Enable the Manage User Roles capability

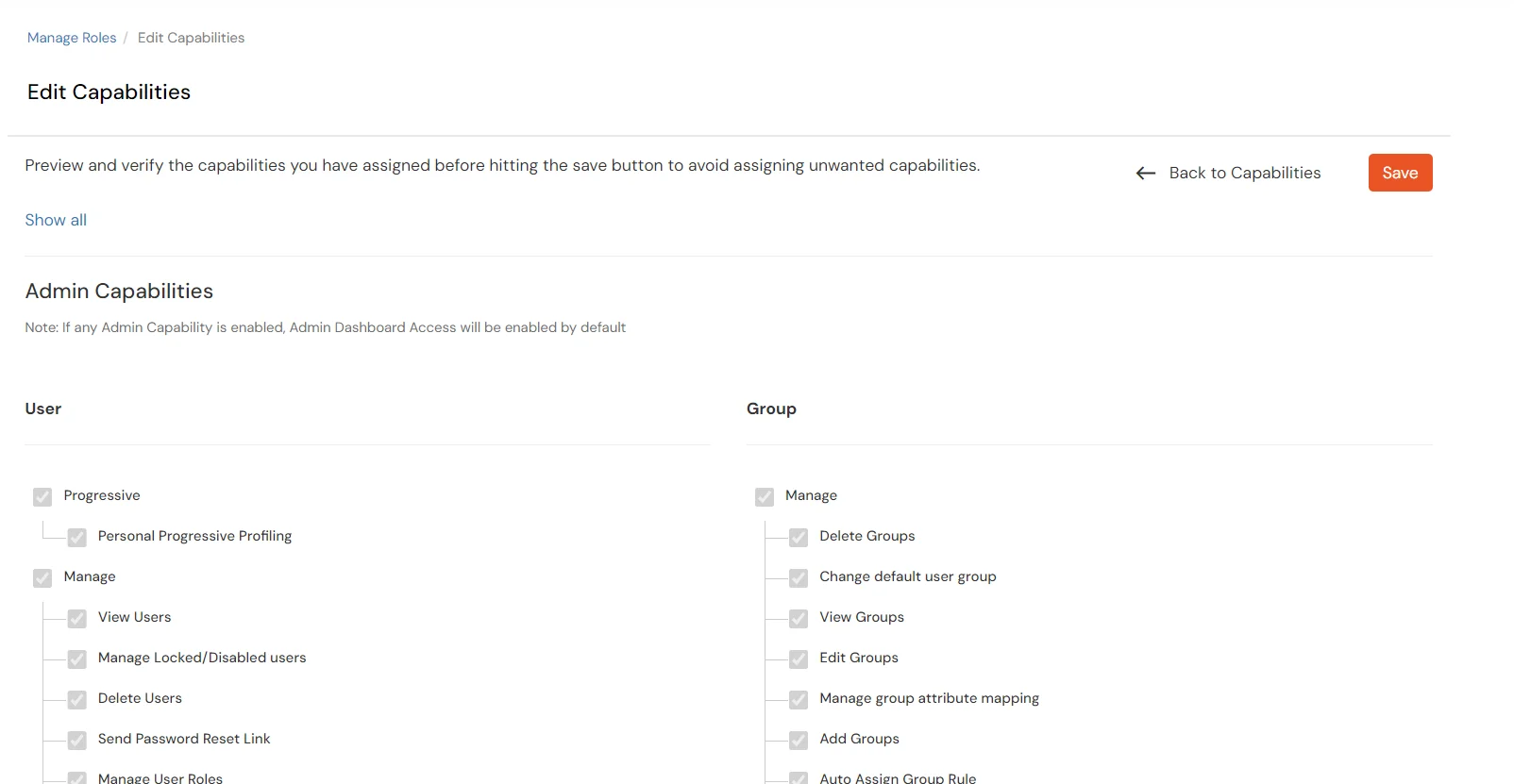[x=77, y=777]
